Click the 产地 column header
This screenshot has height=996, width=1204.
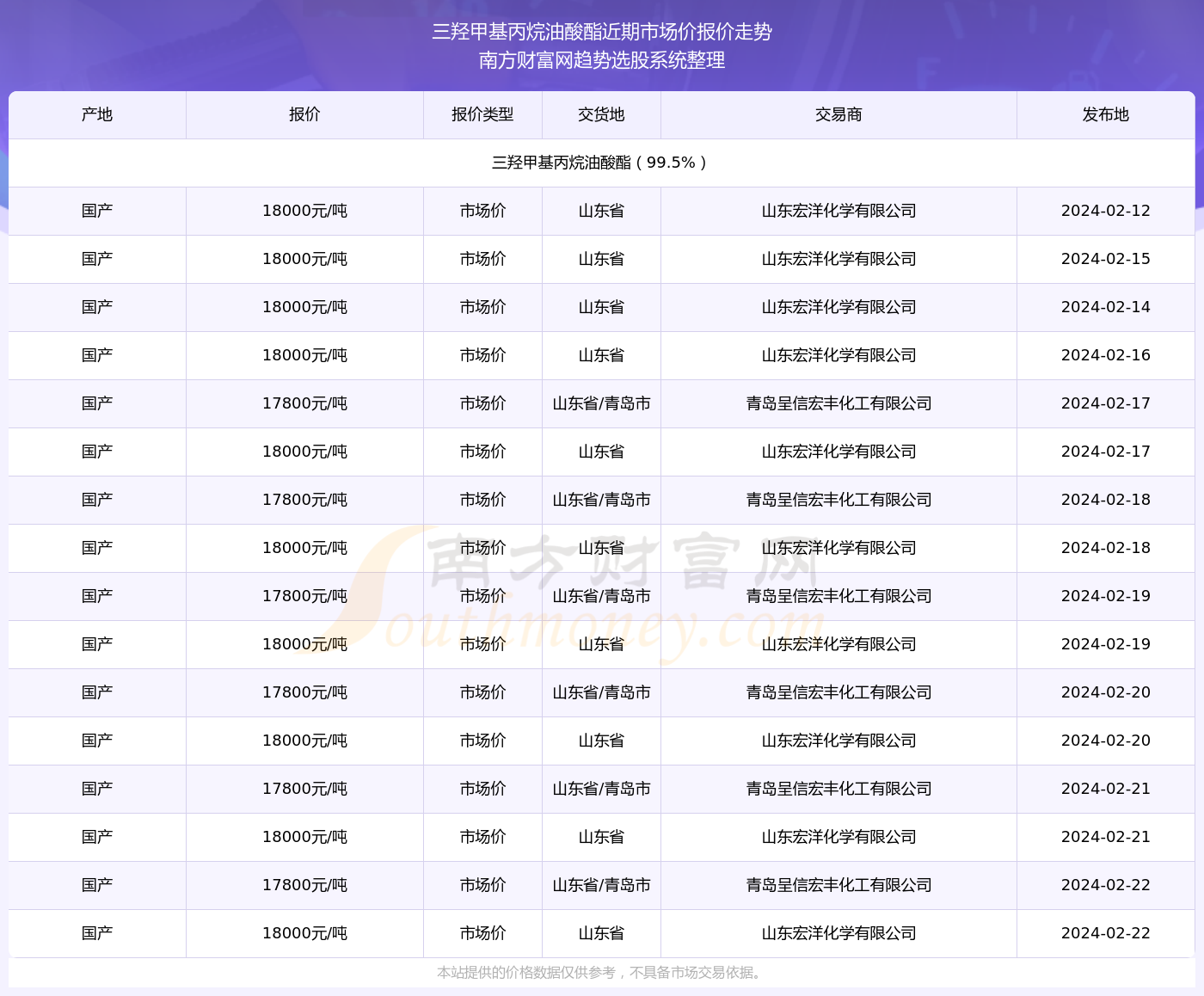(x=97, y=114)
